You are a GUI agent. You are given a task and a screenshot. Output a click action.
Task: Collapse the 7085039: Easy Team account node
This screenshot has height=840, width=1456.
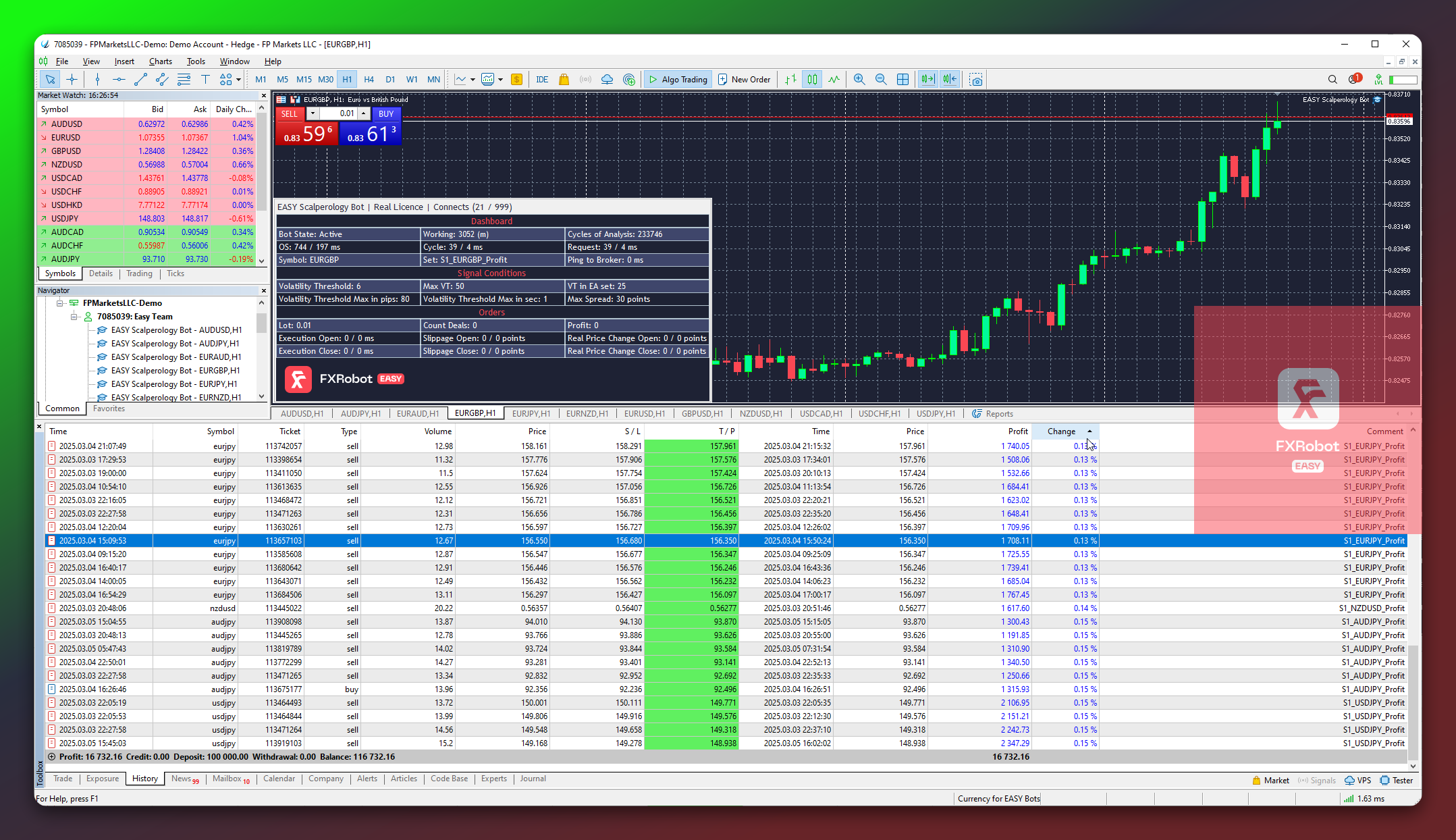pyautogui.click(x=74, y=317)
